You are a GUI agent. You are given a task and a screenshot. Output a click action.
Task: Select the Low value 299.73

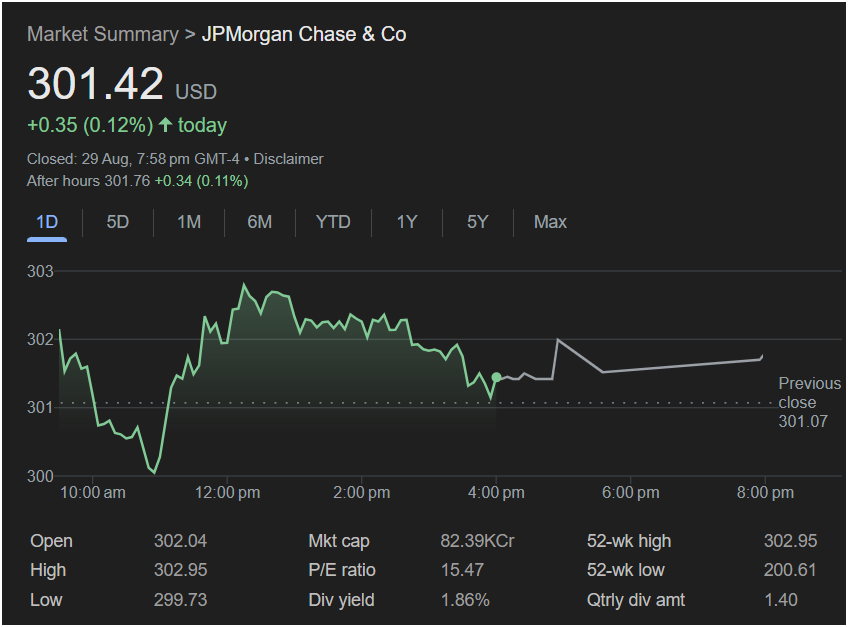click(x=181, y=600)
